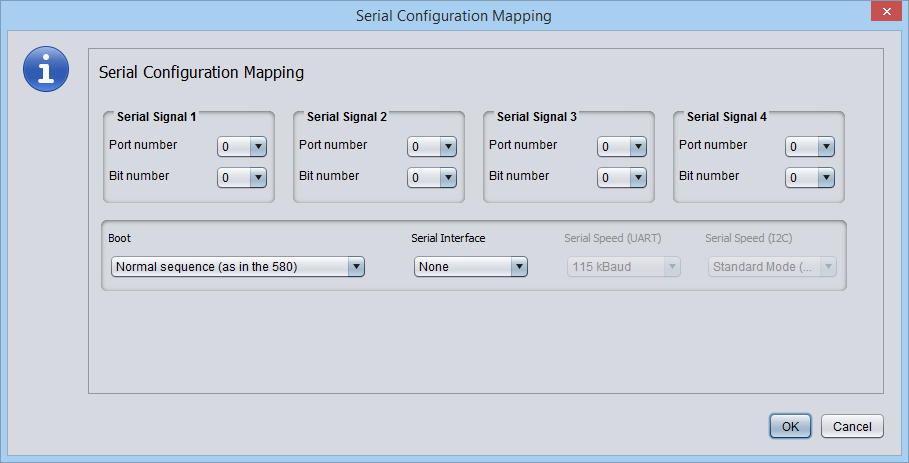Close the Serial Configuration Mapping dialog
The height and width of the screenshot is (463, 909).
886,11
